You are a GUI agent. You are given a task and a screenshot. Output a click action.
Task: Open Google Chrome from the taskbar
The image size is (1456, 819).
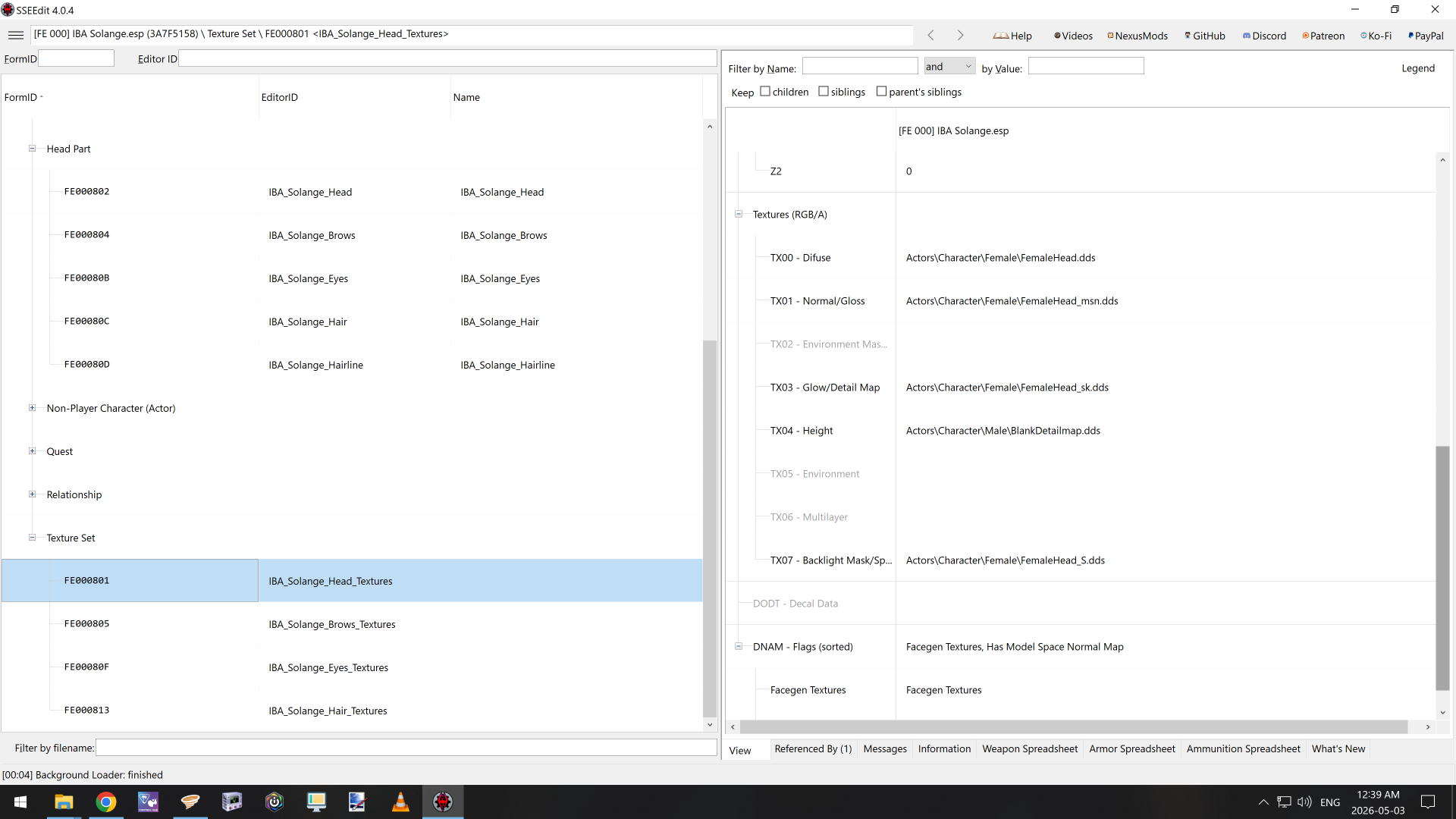[106, 802]
